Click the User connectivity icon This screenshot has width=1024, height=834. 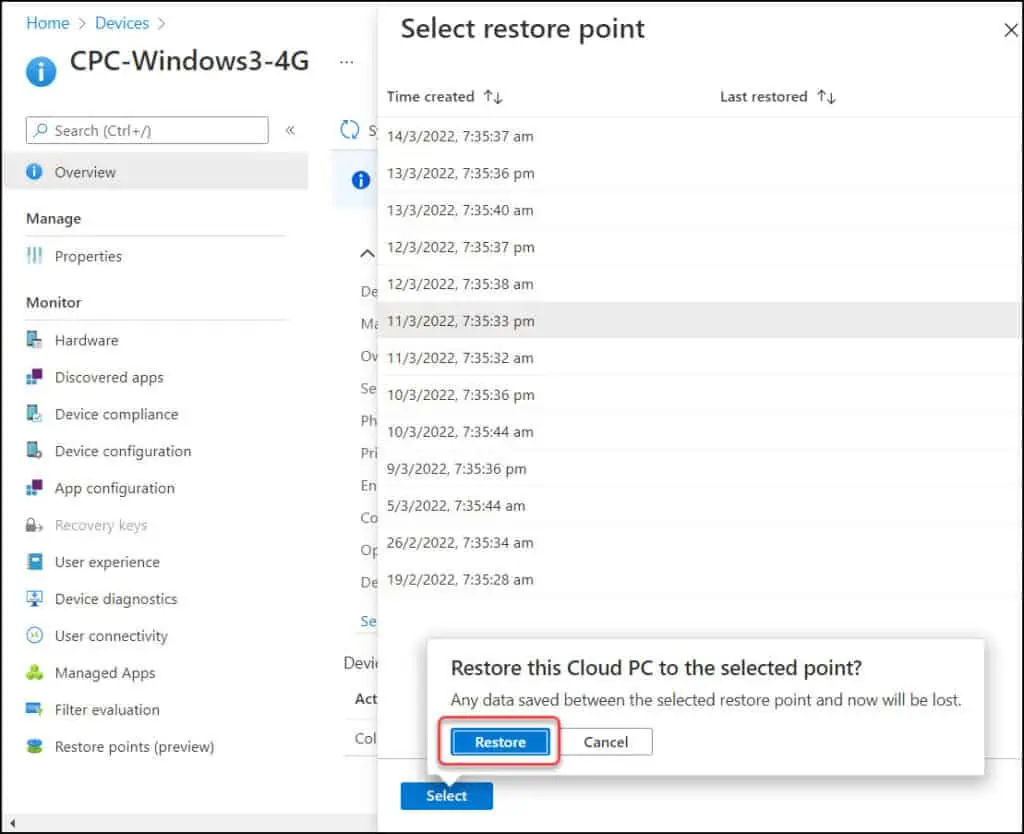(x=34, y=635)
